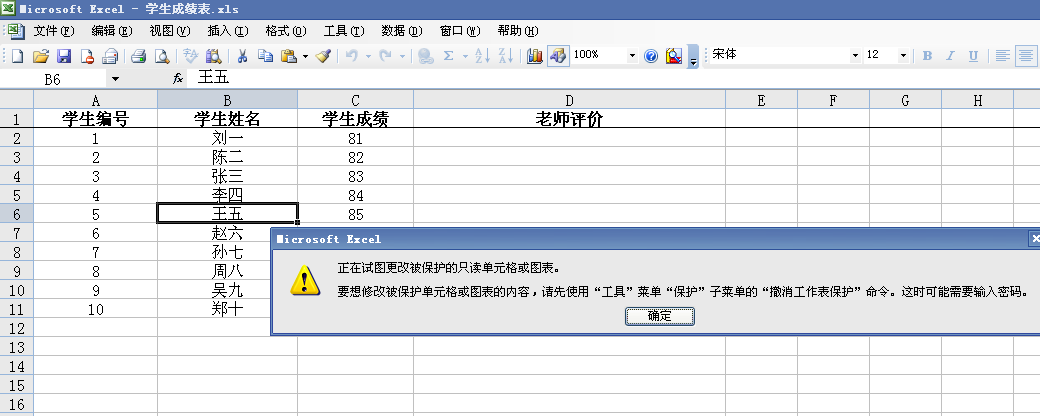
Task: Run the Spelling check icon
Action: tap(190, 56)
